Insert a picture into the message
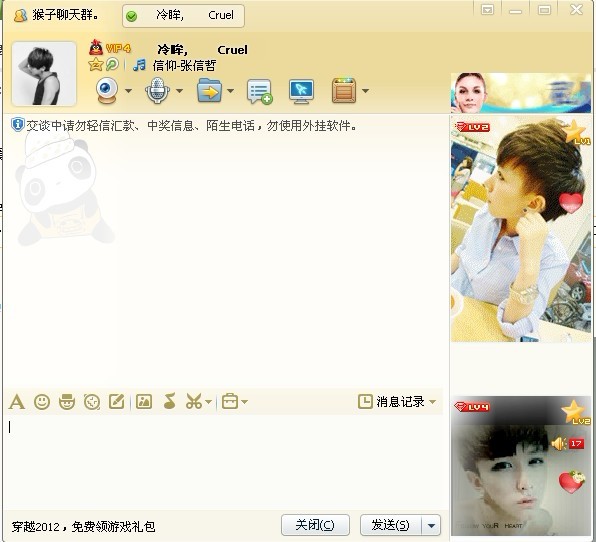 (x=144, y=401)
